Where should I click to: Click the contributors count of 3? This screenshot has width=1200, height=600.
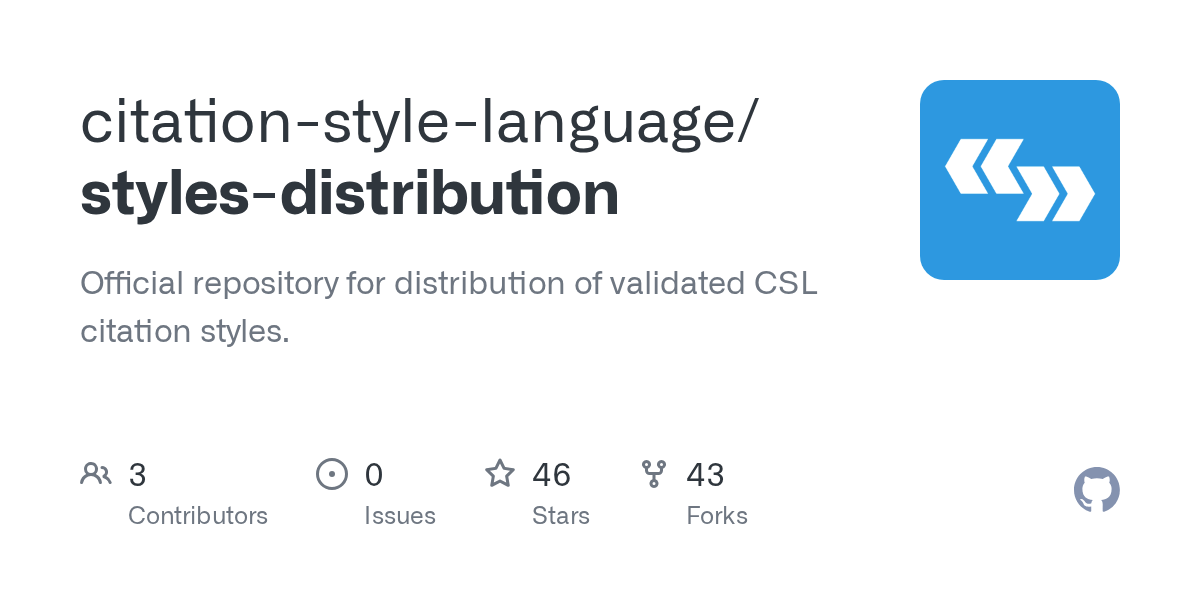pyautogui.click(x=138, y=475)
